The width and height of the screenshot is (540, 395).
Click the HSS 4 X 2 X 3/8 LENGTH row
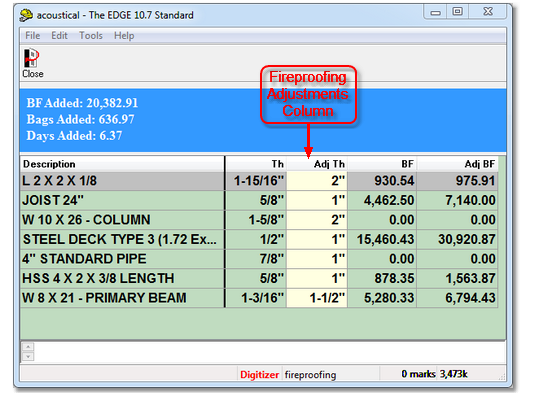[x=259, y=278]
